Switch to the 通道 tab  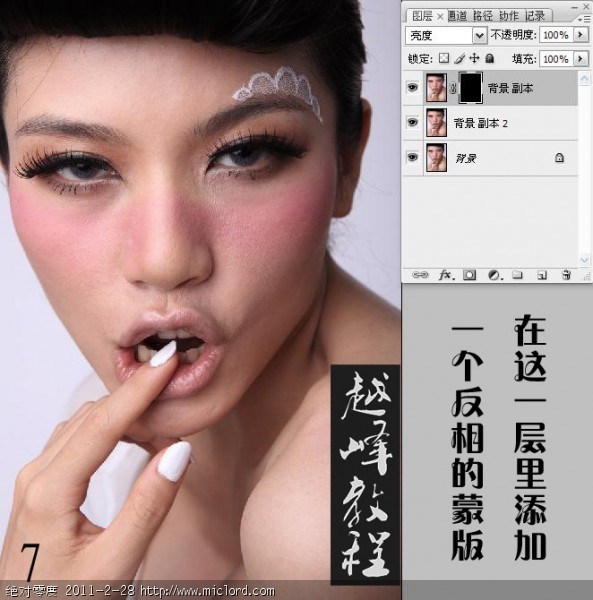(x=457, y=16)
